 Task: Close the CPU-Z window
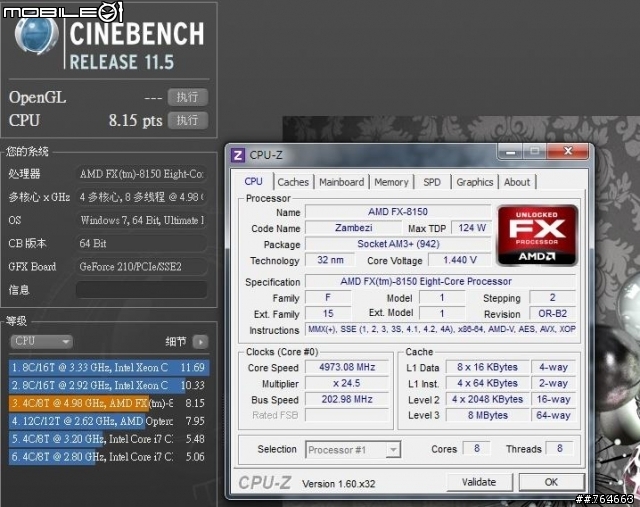[568, 151]
